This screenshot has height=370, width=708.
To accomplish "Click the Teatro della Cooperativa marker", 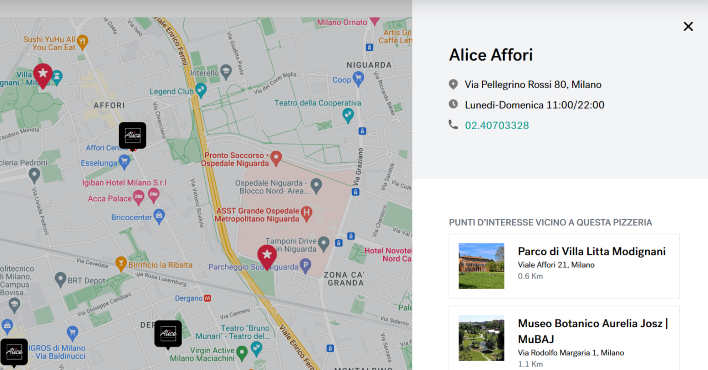I will tap(347, 115).
